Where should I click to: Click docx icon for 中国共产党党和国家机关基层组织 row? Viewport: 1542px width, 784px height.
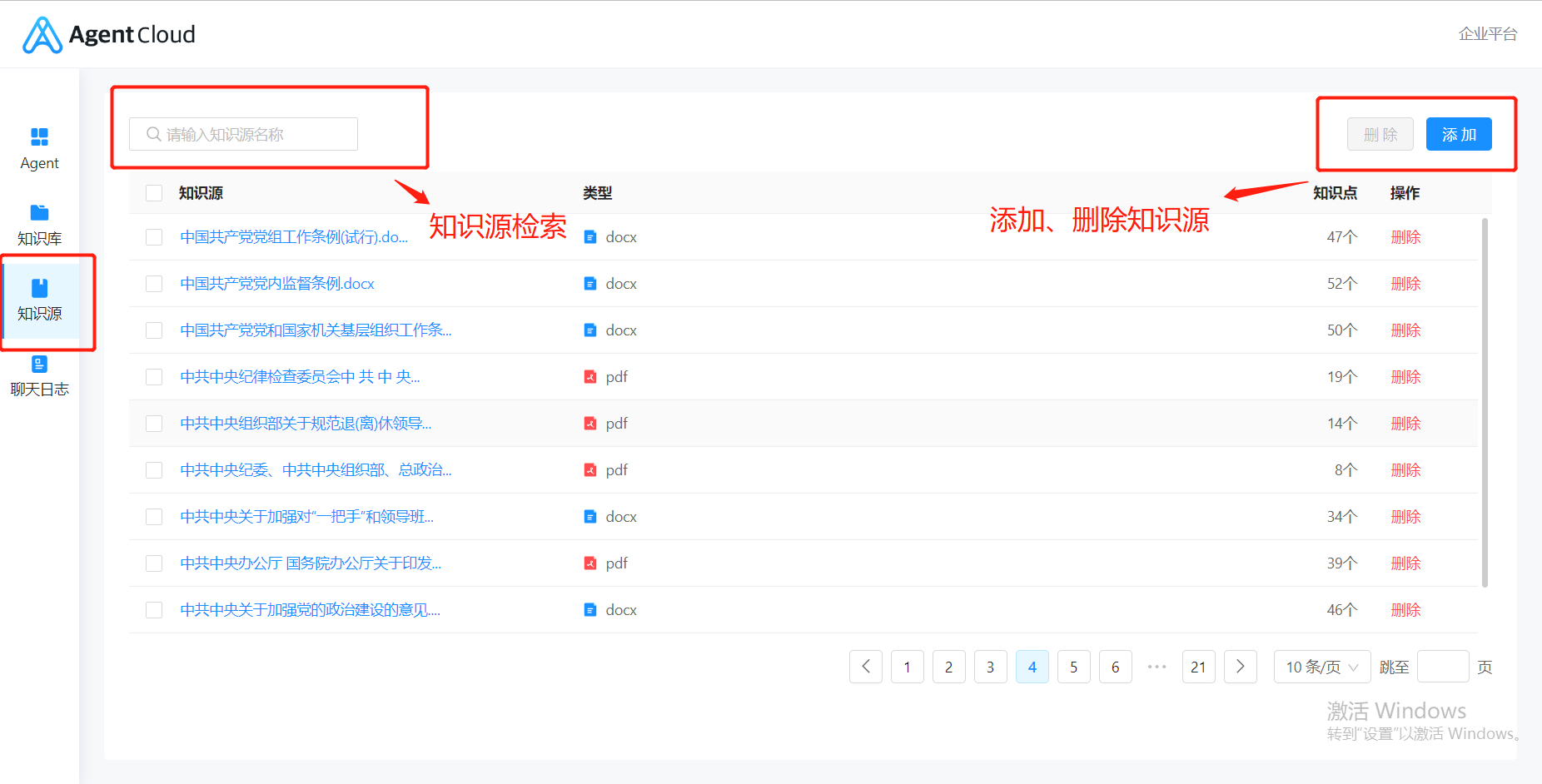coord(590,330)
